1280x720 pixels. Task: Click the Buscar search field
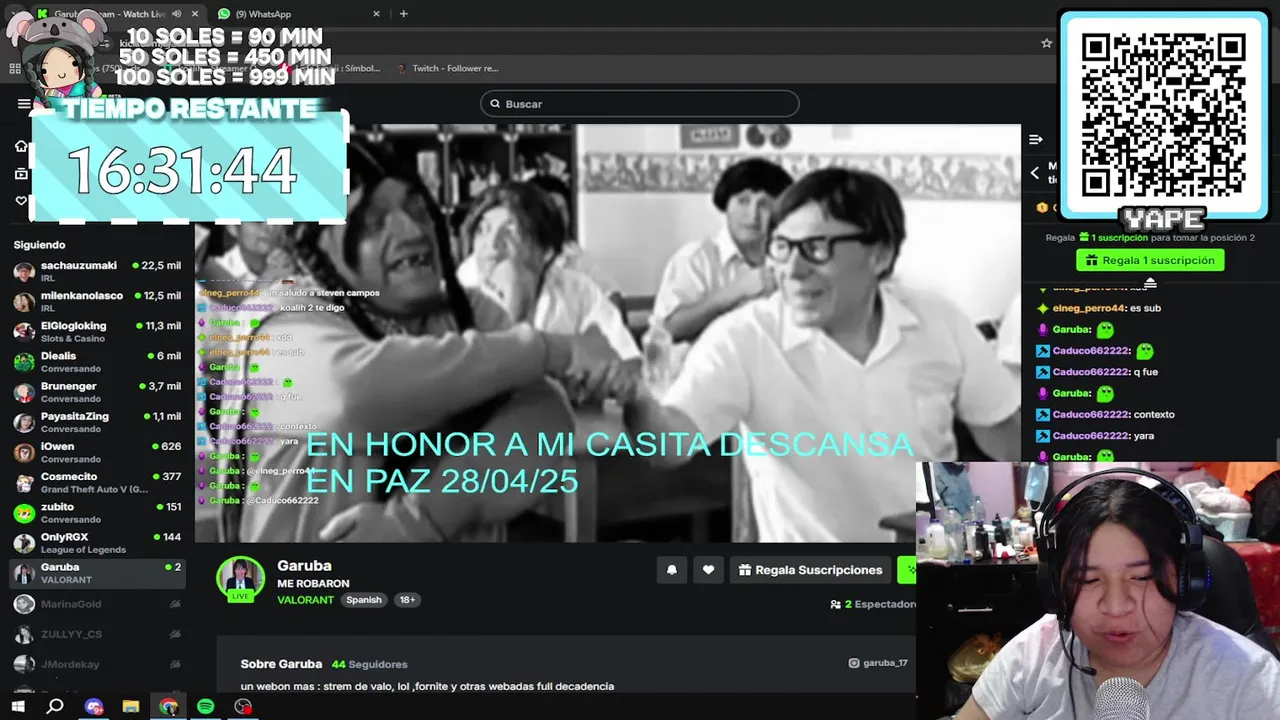640,104
